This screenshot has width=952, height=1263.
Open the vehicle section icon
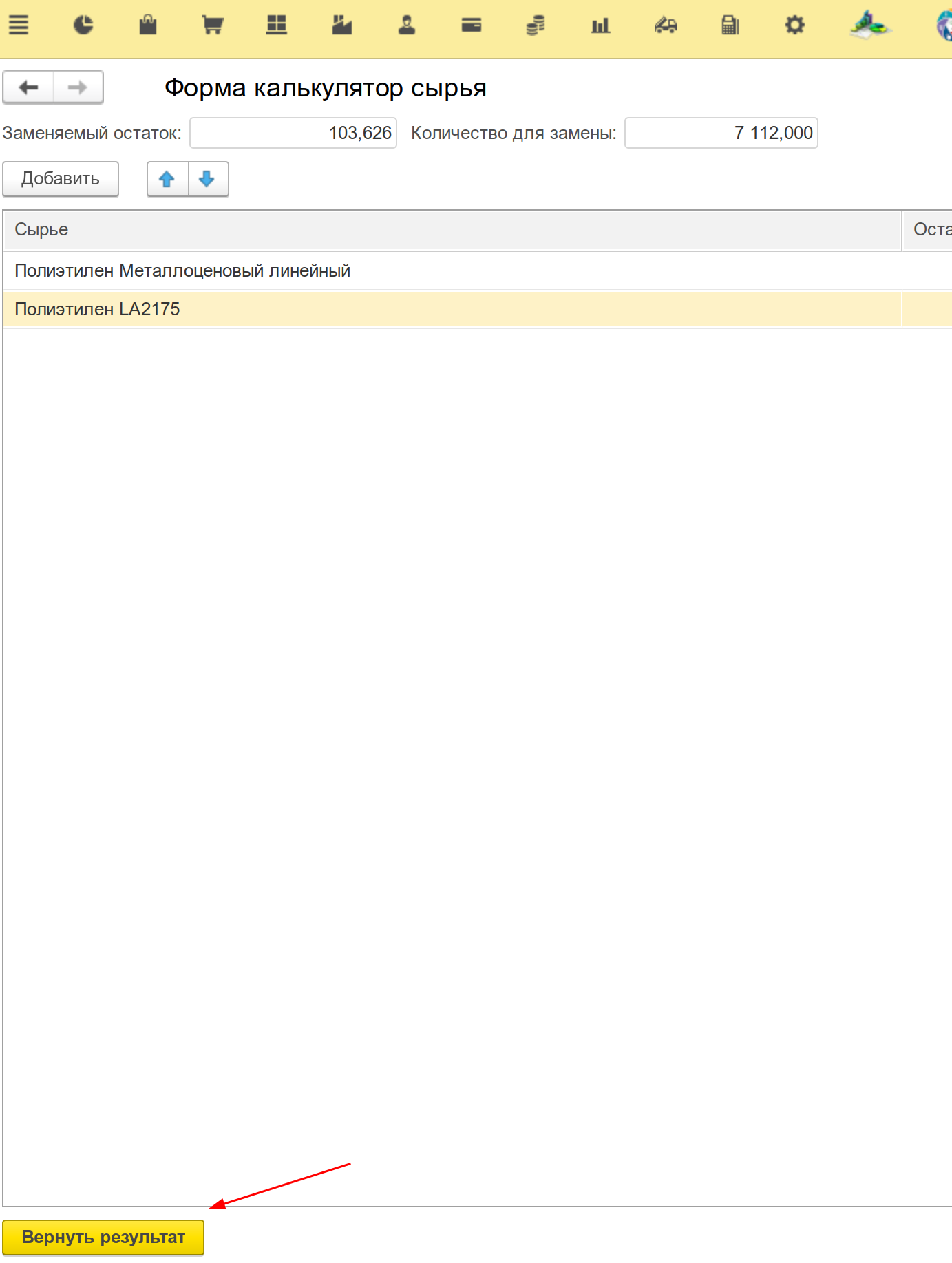point(665,25)
